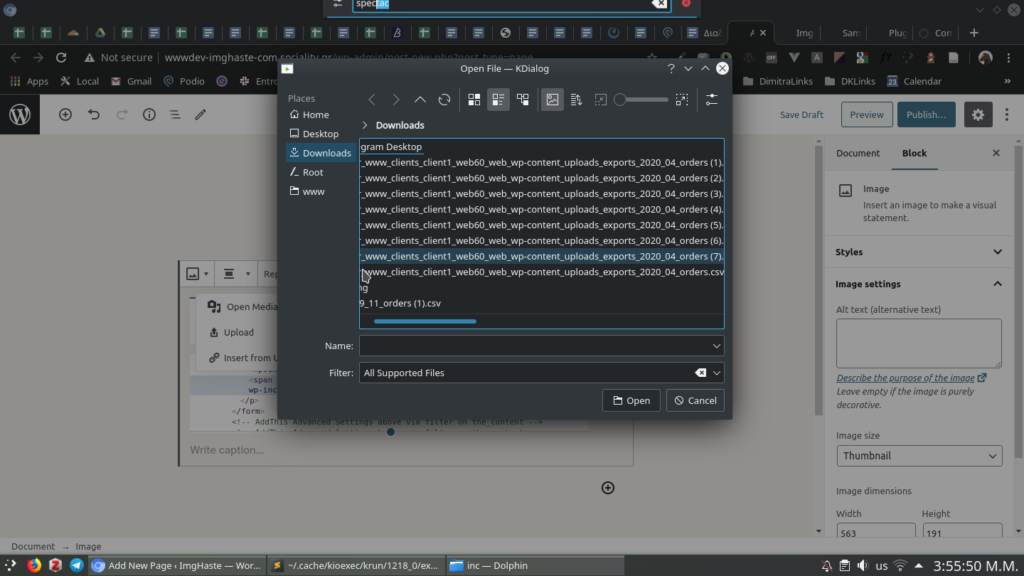The height and width of the screenshot is (576, 1024).
Task: Reload the folder in the file dialog
Action: [444, 100]
